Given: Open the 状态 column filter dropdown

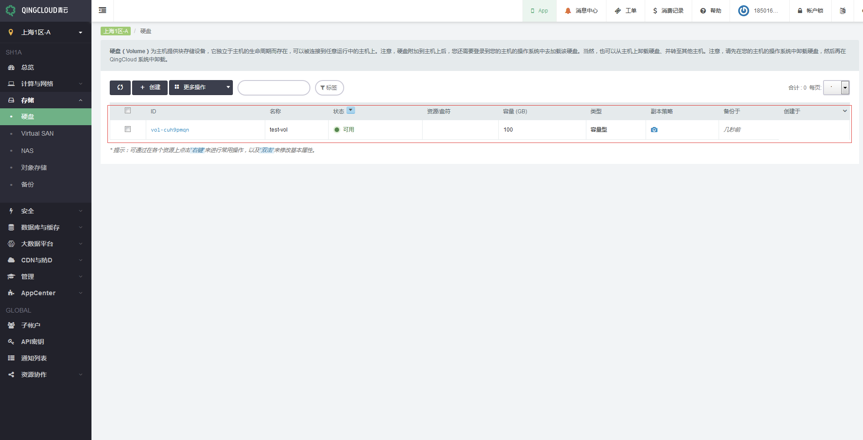Looking at the screenshot, I should point(351,111).
